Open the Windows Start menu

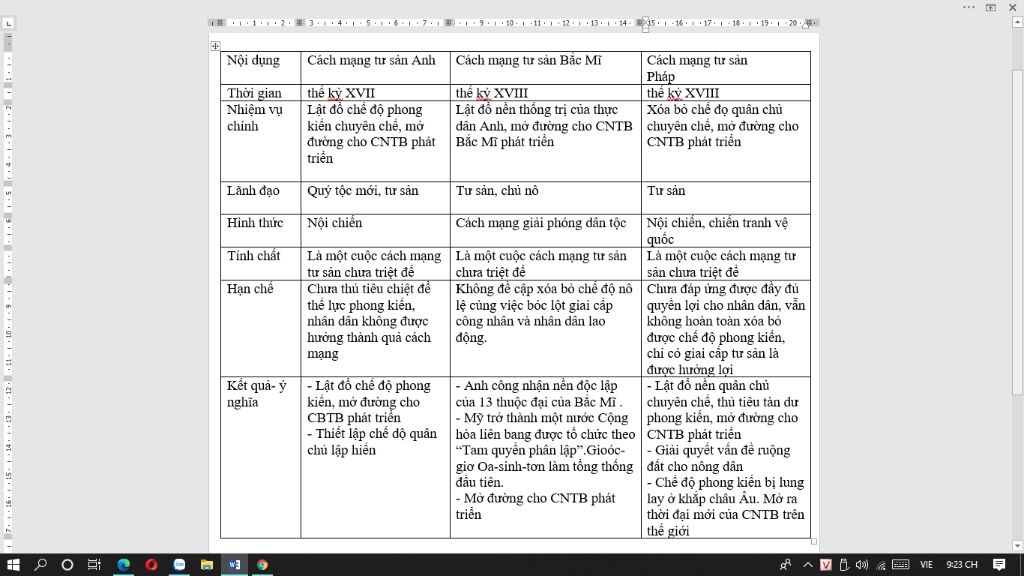[13, 565]
